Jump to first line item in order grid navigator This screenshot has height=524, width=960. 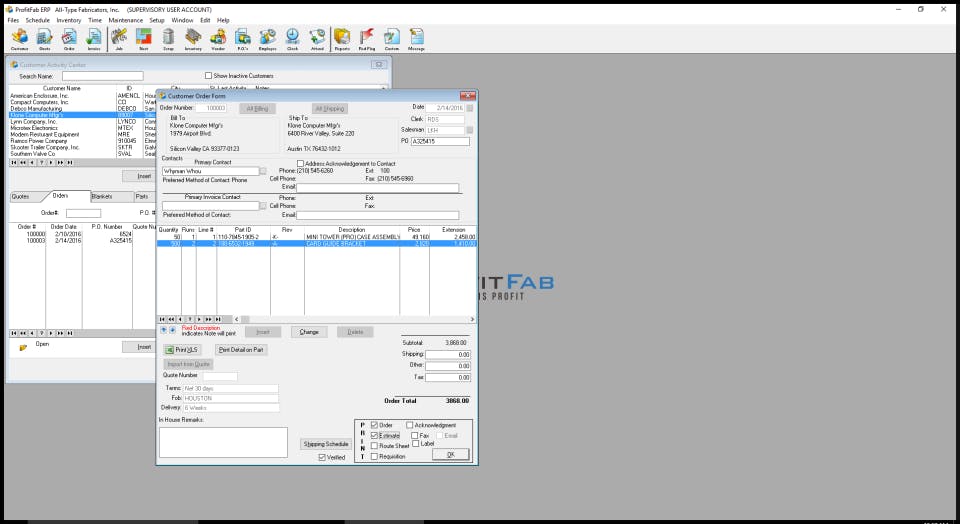(162, 320)
